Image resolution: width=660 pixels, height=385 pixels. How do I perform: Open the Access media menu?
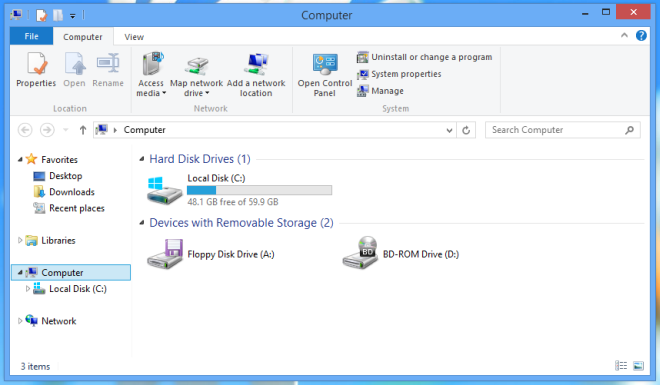pyautogui.click(x=151, y=74)
